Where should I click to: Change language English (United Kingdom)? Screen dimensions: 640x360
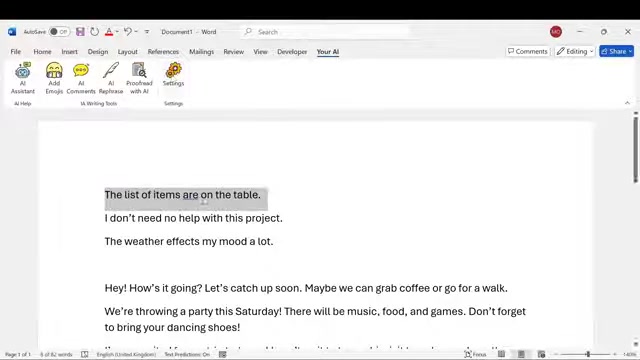126,354
